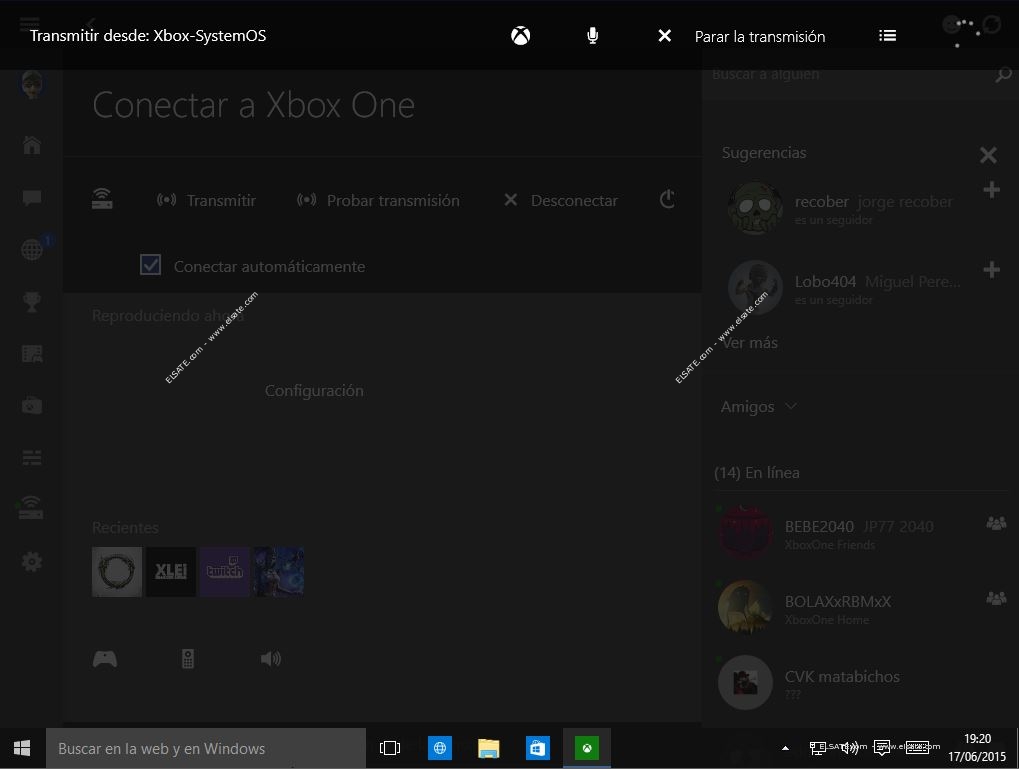Open the Windows Store from the taskbar

point(537,748)
